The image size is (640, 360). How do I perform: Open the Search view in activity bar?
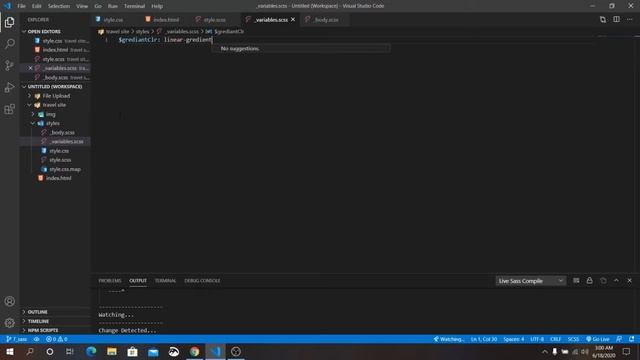tap(9, 44)
